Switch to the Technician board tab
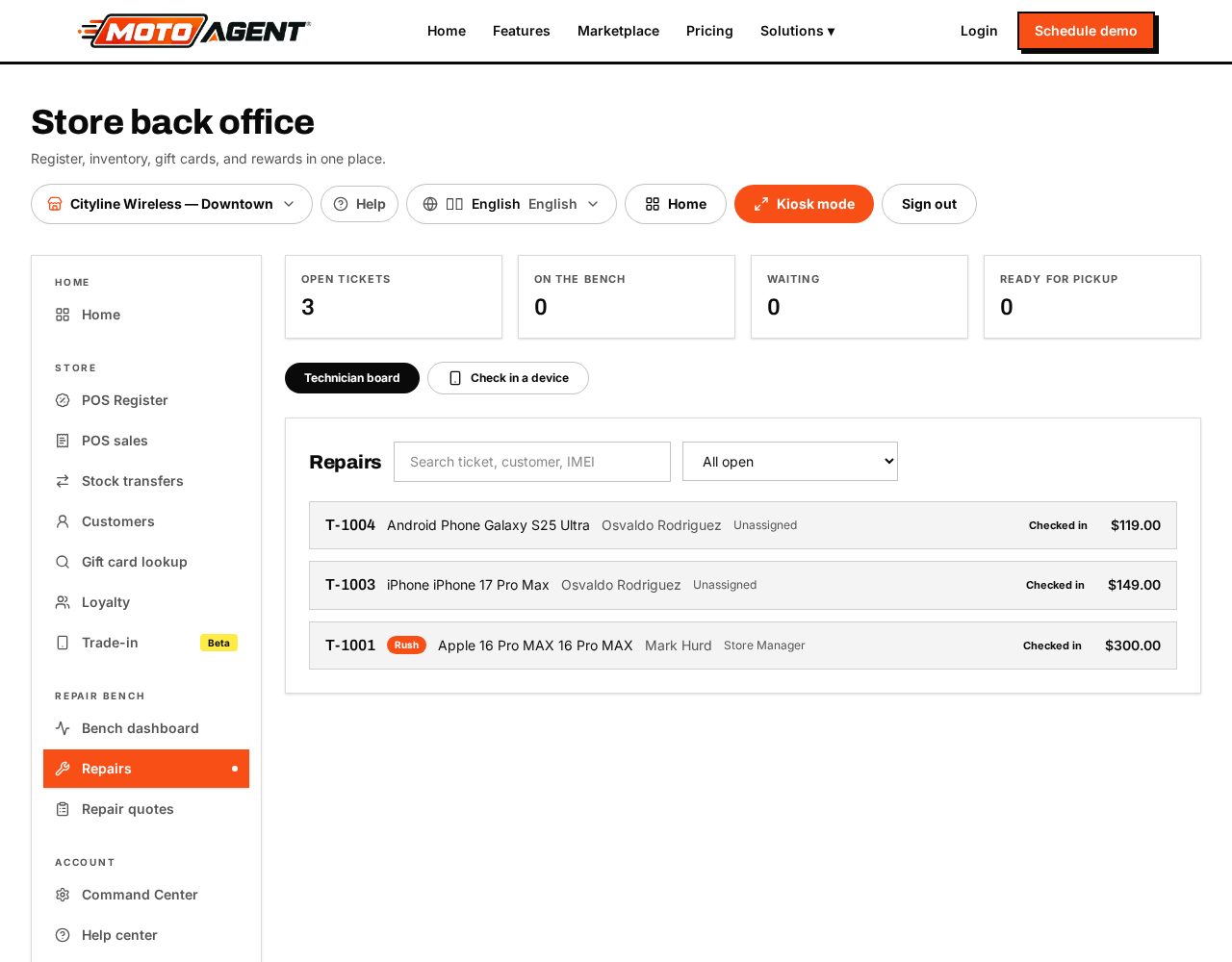The height and width of the screenshot is (962, 1232). [x=352, y=378]
